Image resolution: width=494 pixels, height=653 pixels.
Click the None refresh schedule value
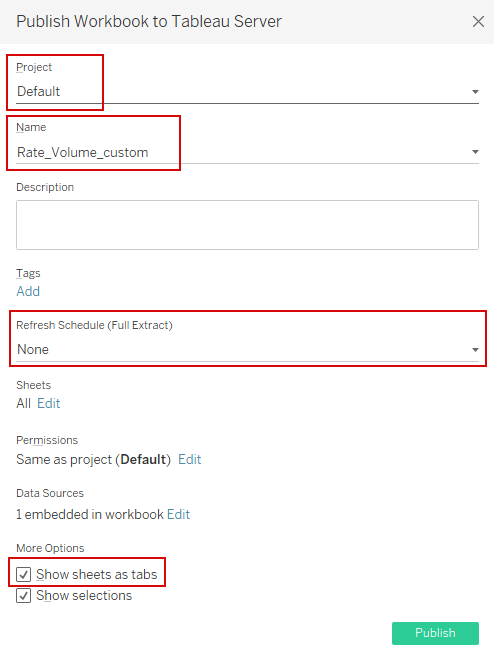33,349
